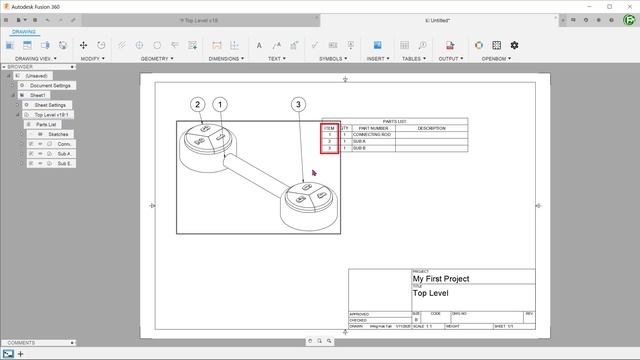640x360 pixels.
Task: Open the Output dropdown menu
Action: (451, 59)
